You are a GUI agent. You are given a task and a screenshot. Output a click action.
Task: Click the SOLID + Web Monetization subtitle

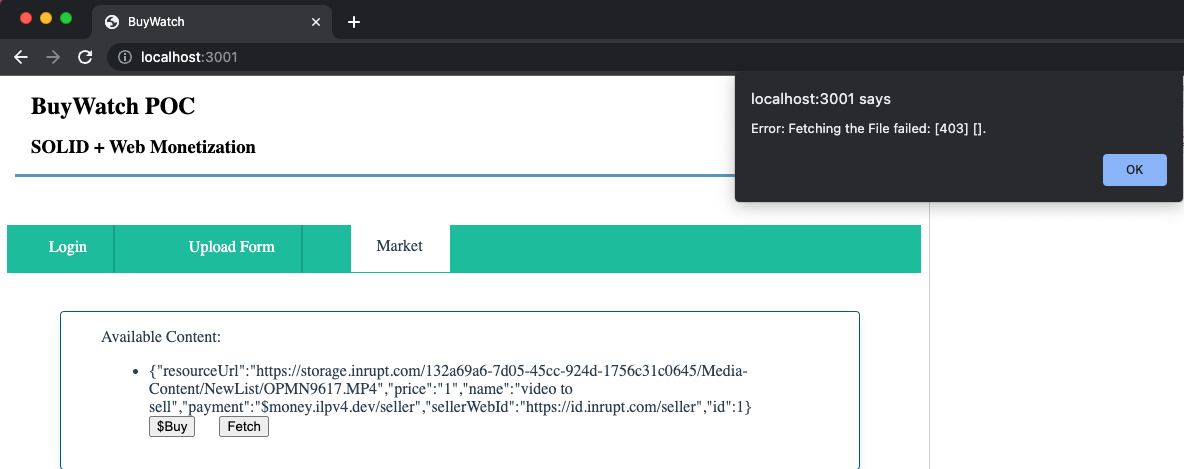pos(143,147)
